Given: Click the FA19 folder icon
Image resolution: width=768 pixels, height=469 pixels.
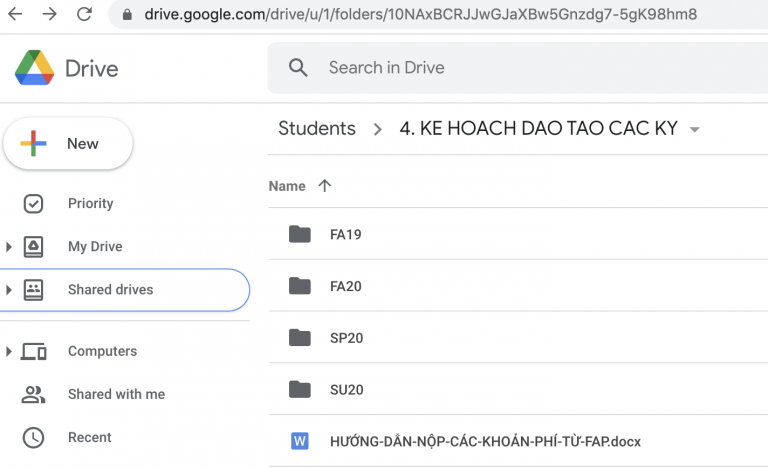Looking at the screenshot, I should 300,234.
